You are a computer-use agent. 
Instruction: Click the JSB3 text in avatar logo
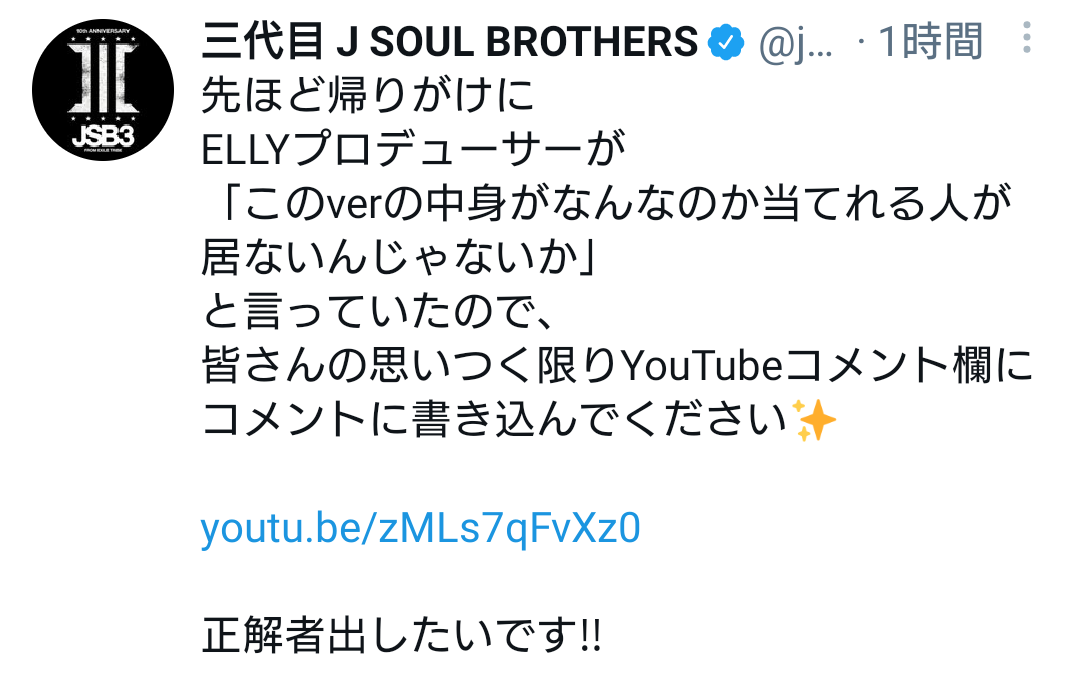[x=103, y=135]
